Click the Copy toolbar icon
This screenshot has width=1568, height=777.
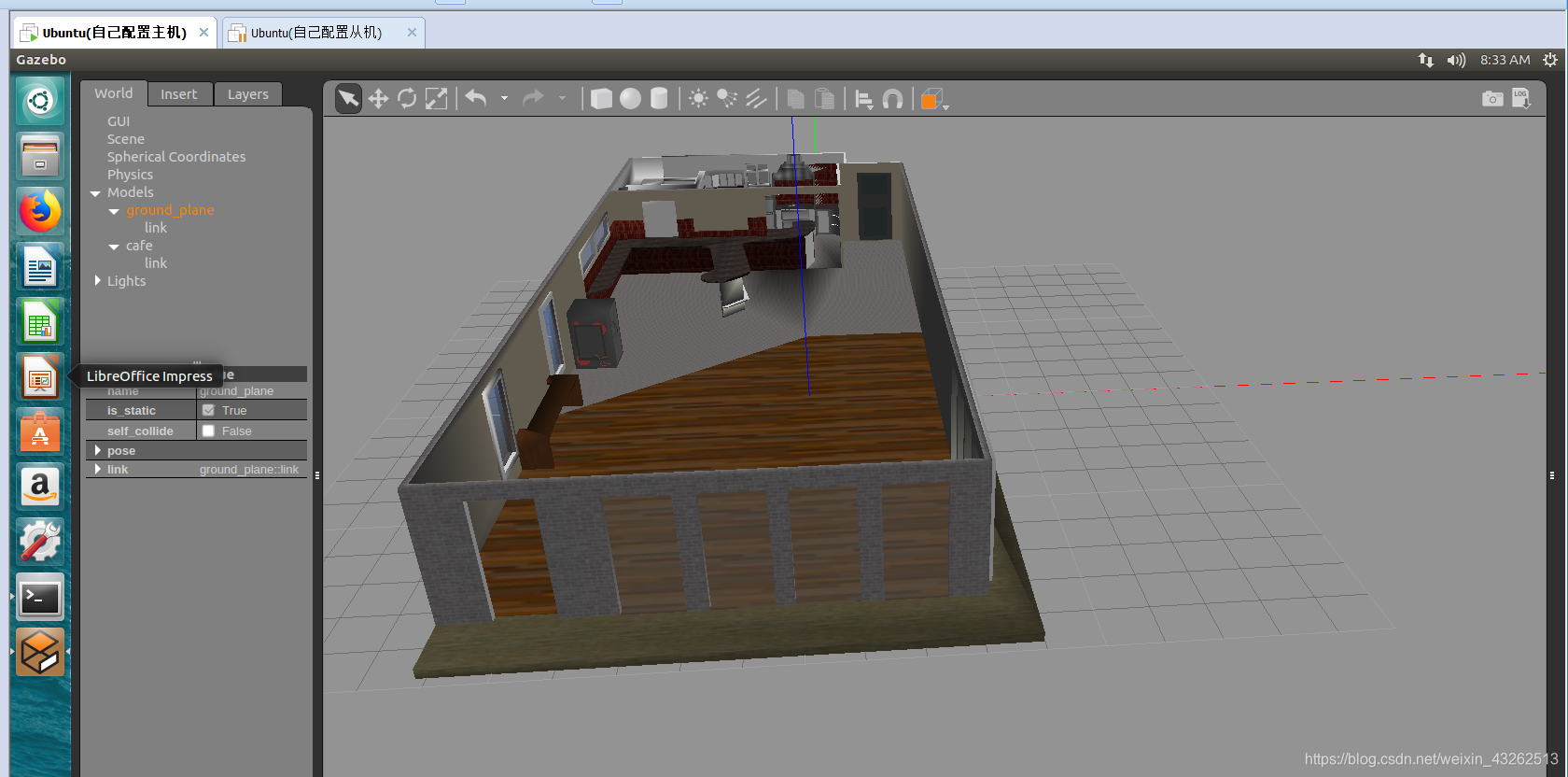795,99
